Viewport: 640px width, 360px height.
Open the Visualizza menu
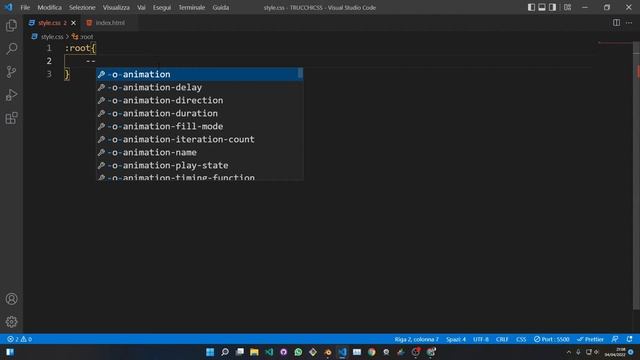coord(116,7)
